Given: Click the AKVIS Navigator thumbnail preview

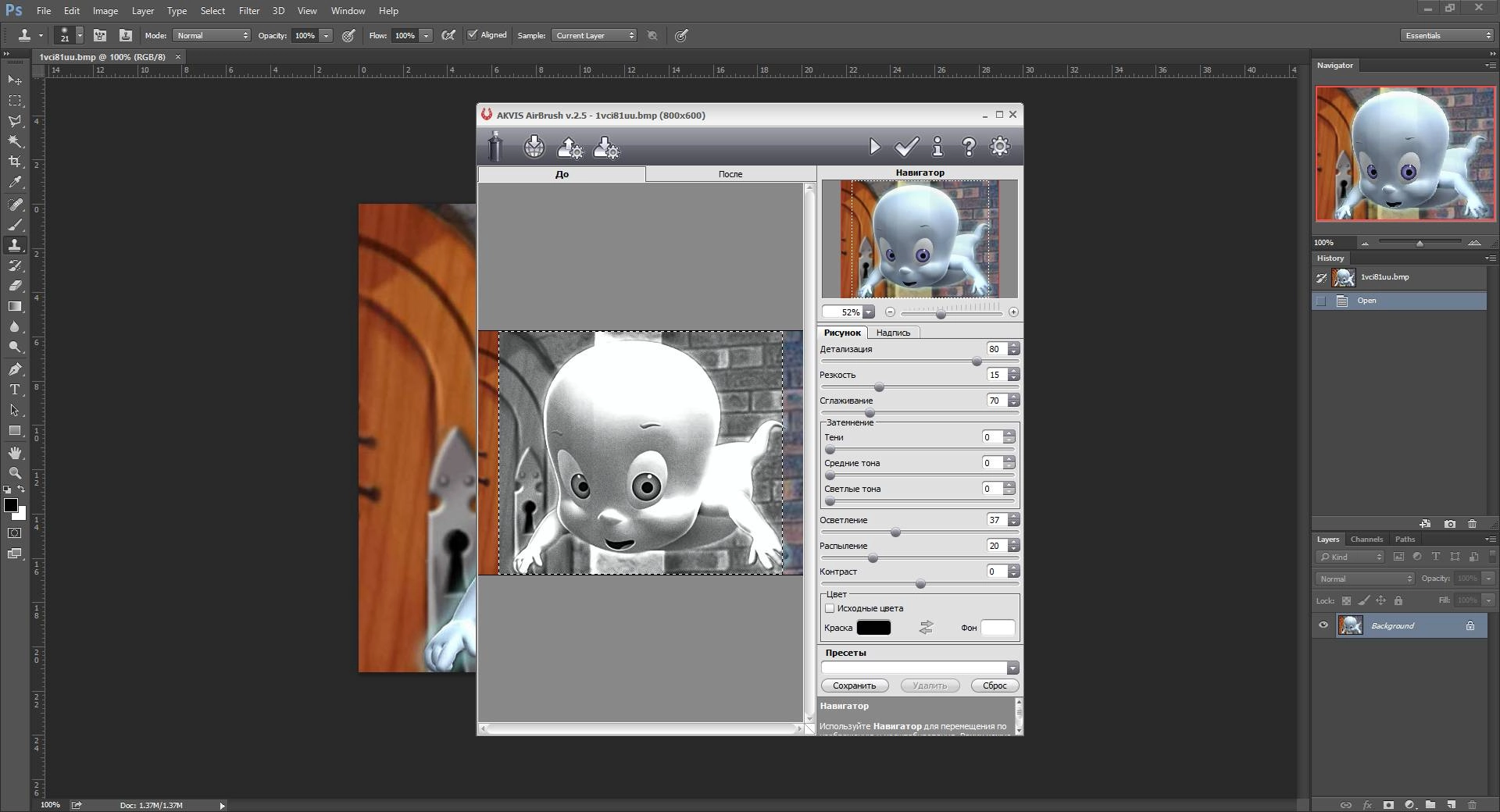Looking at the screenshot, I should [920, 239].
